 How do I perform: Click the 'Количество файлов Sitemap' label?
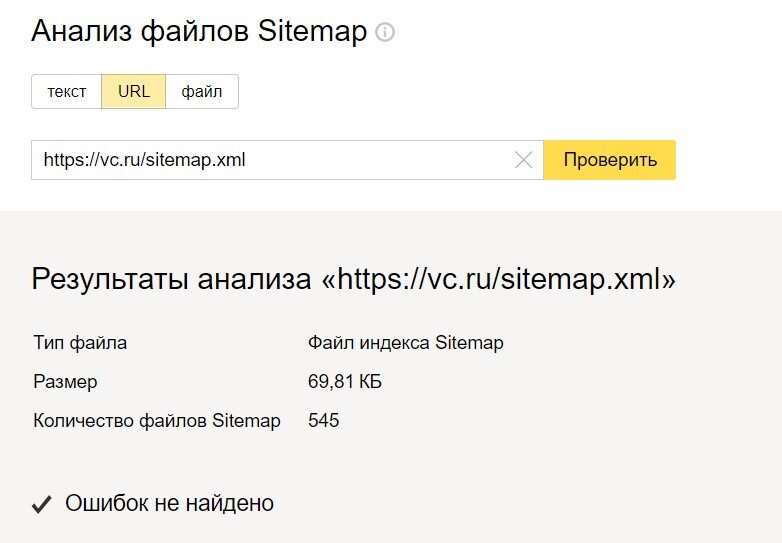click(157, 421)
